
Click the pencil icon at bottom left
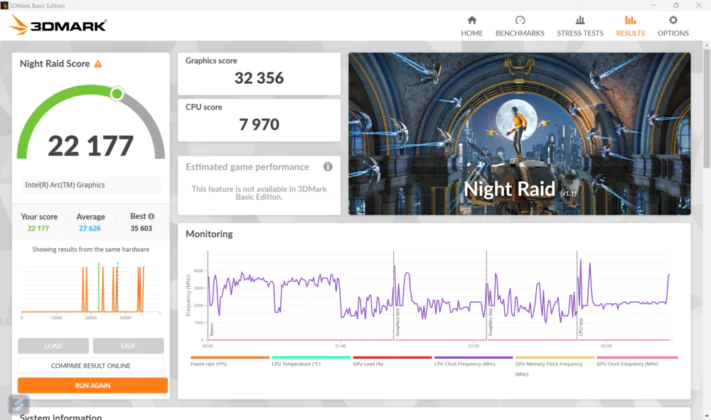19,403
